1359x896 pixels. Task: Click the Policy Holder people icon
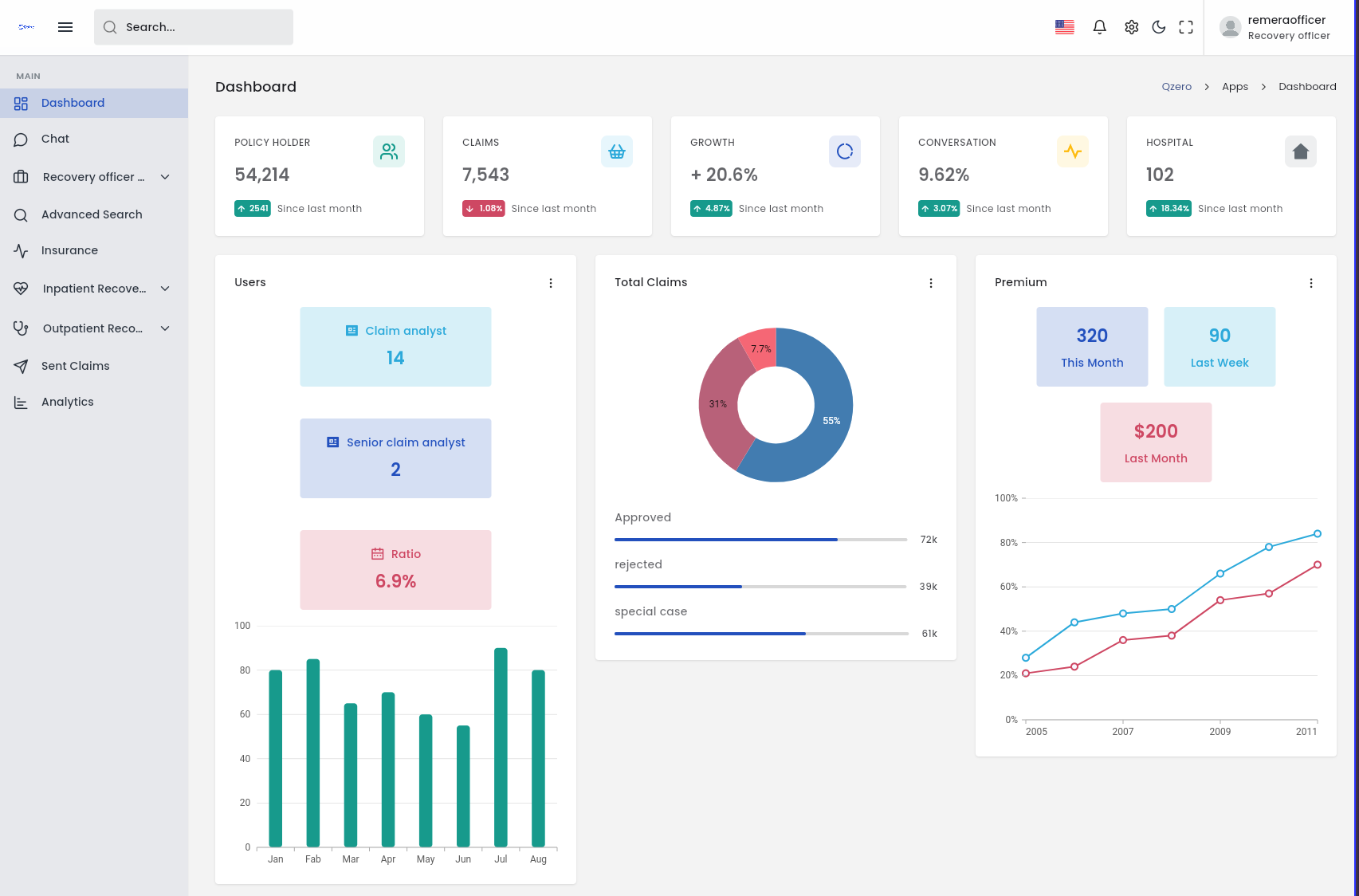[388, 151]
